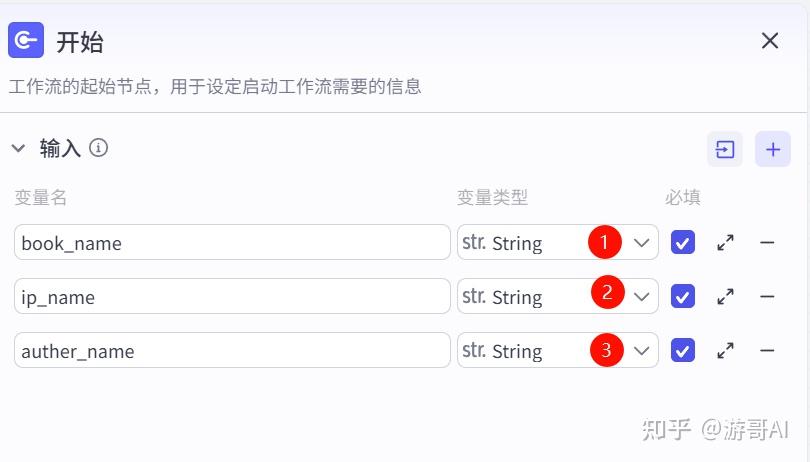The image size is (810, 462).
Task: Click the book_name variable name field
Action: coord(232,242)
